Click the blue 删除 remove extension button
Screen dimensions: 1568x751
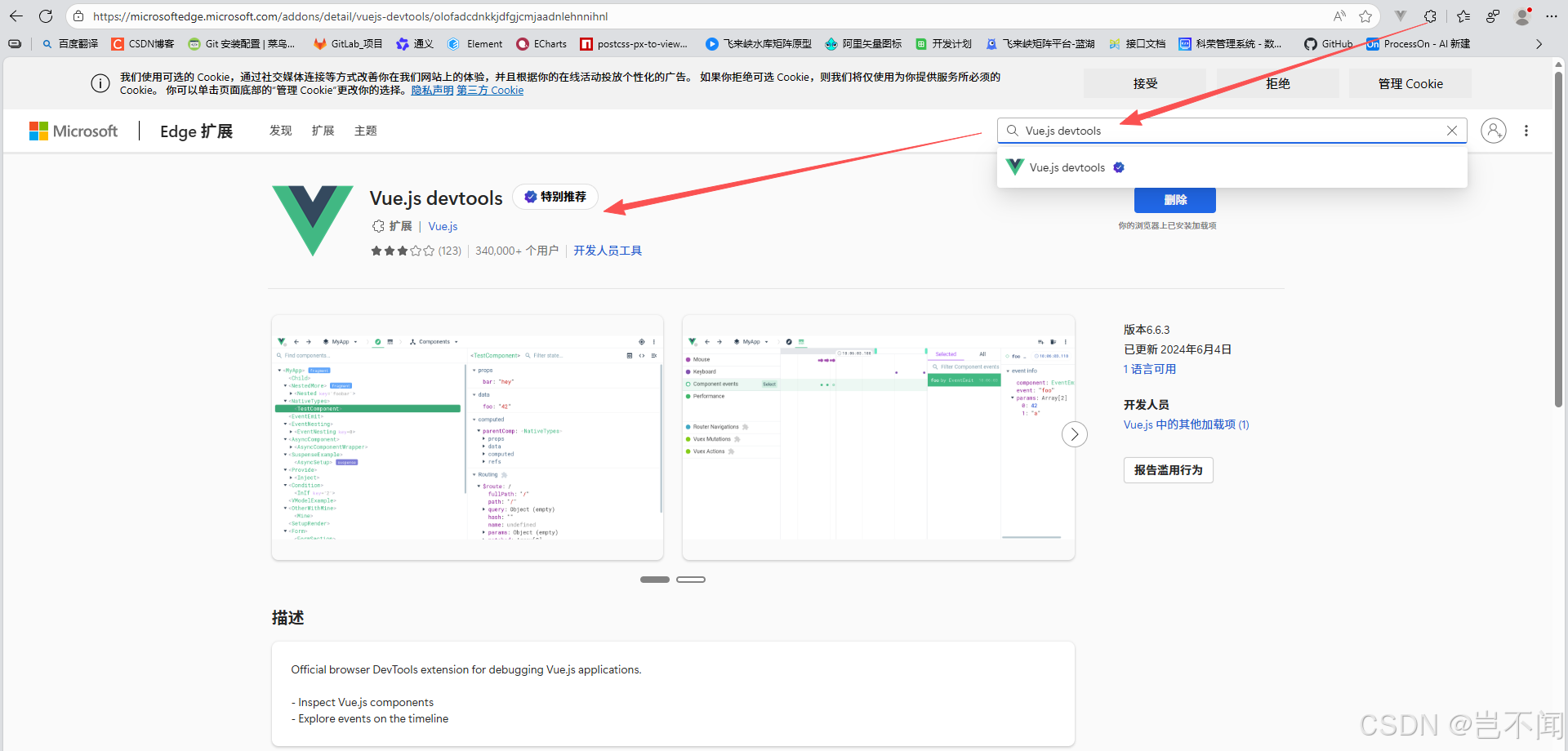click(x=1175, y=200)
